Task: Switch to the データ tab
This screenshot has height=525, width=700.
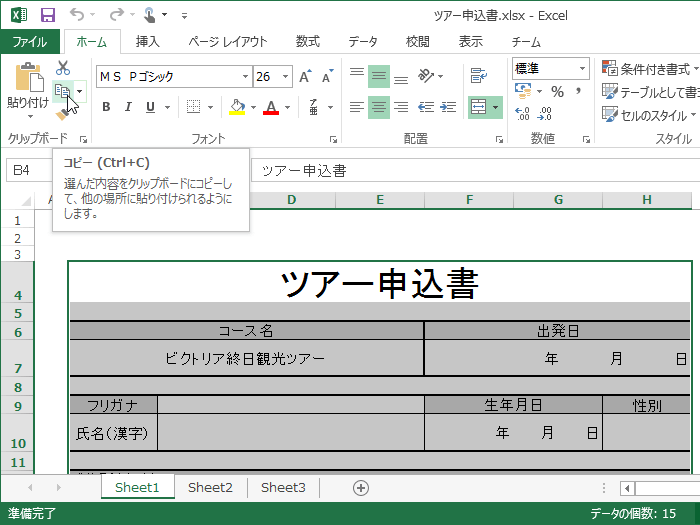Action: pyautogui.click(x=363, y=42)
